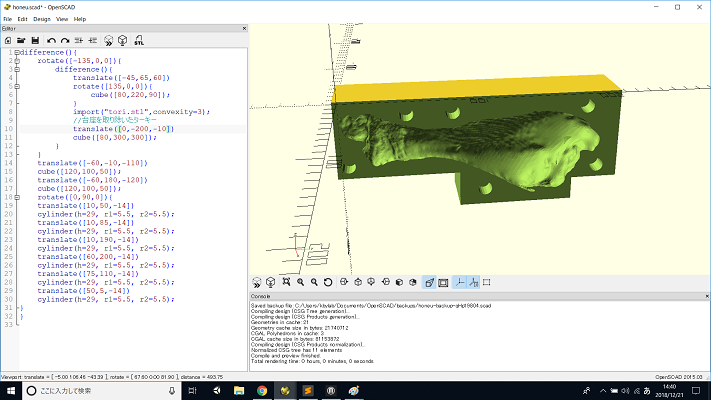This screenshot has height=400, width=711.
Task: Open the Design menu
Action: (x=42, y=19)
